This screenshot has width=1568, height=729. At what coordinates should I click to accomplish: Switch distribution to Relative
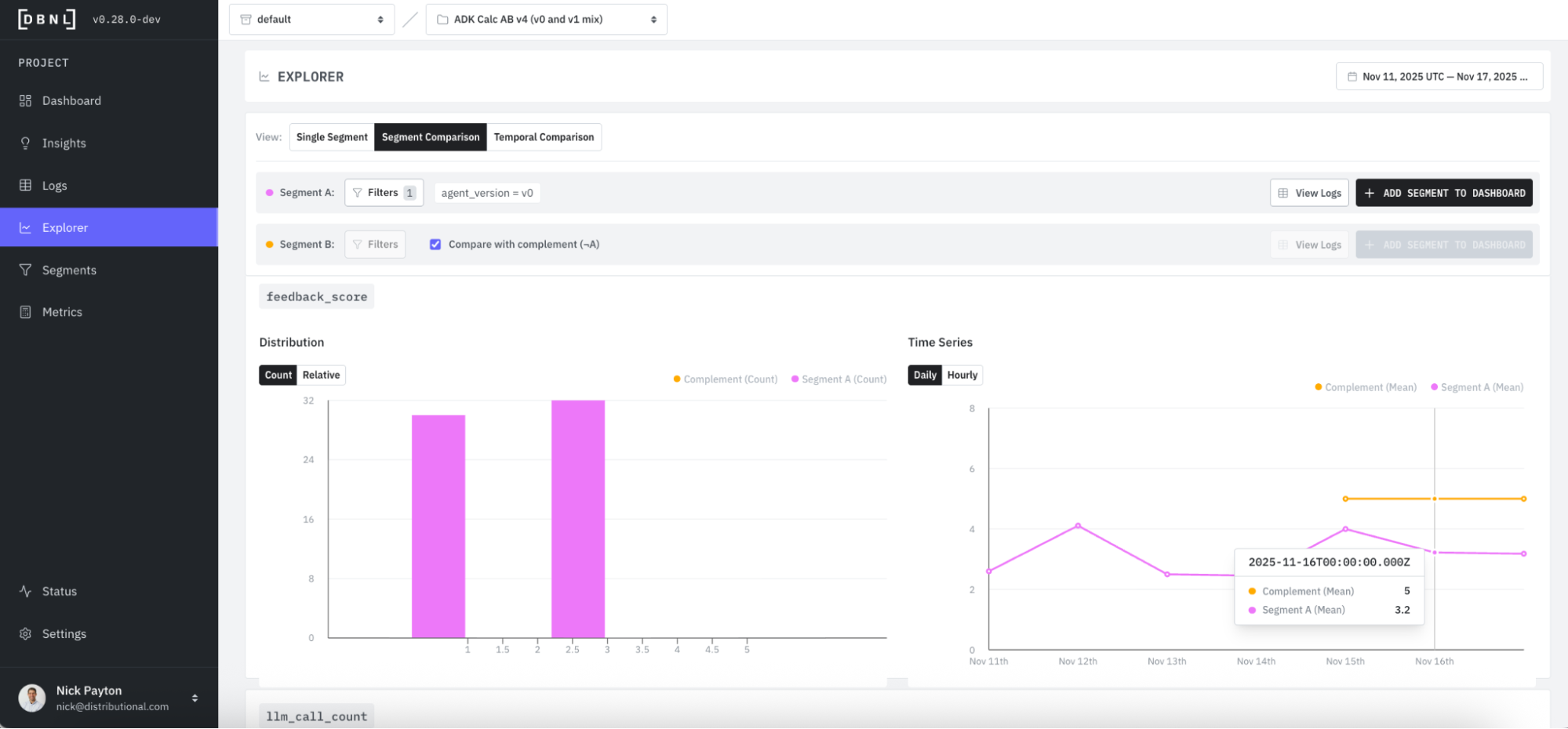coord(321,375)
